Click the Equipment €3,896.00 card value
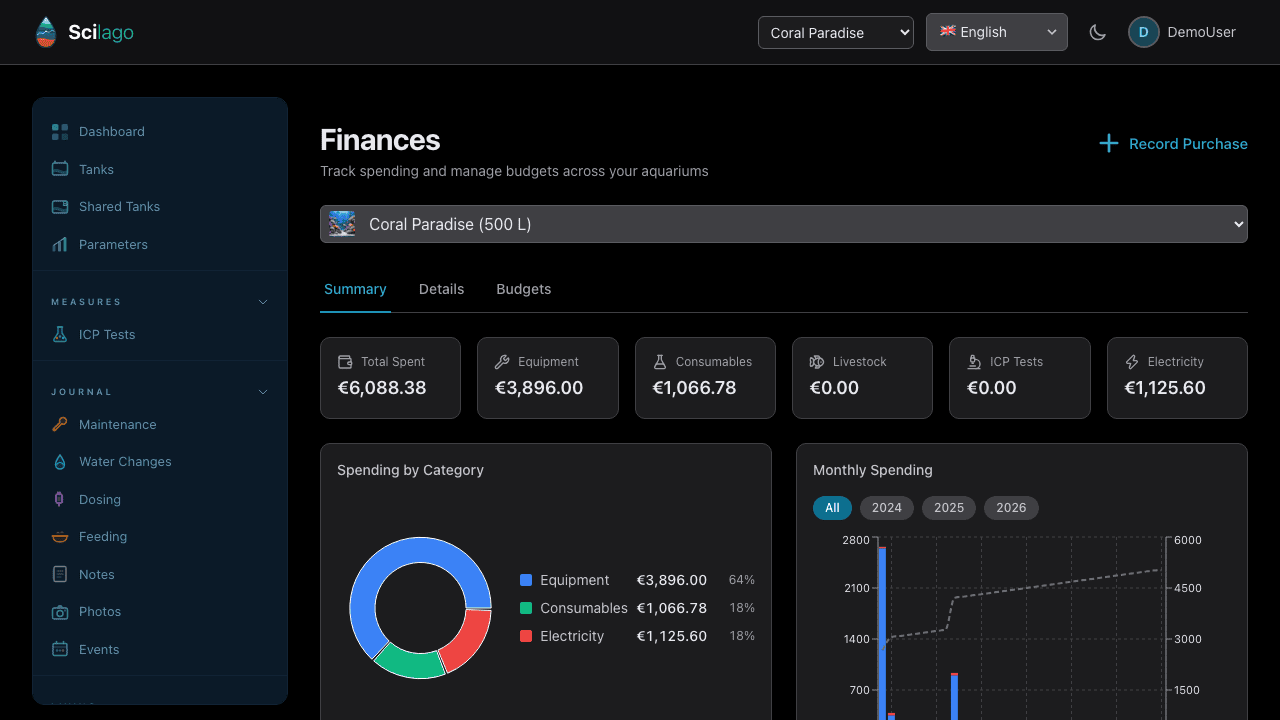 pyautogui.click(x=539, y=388)
